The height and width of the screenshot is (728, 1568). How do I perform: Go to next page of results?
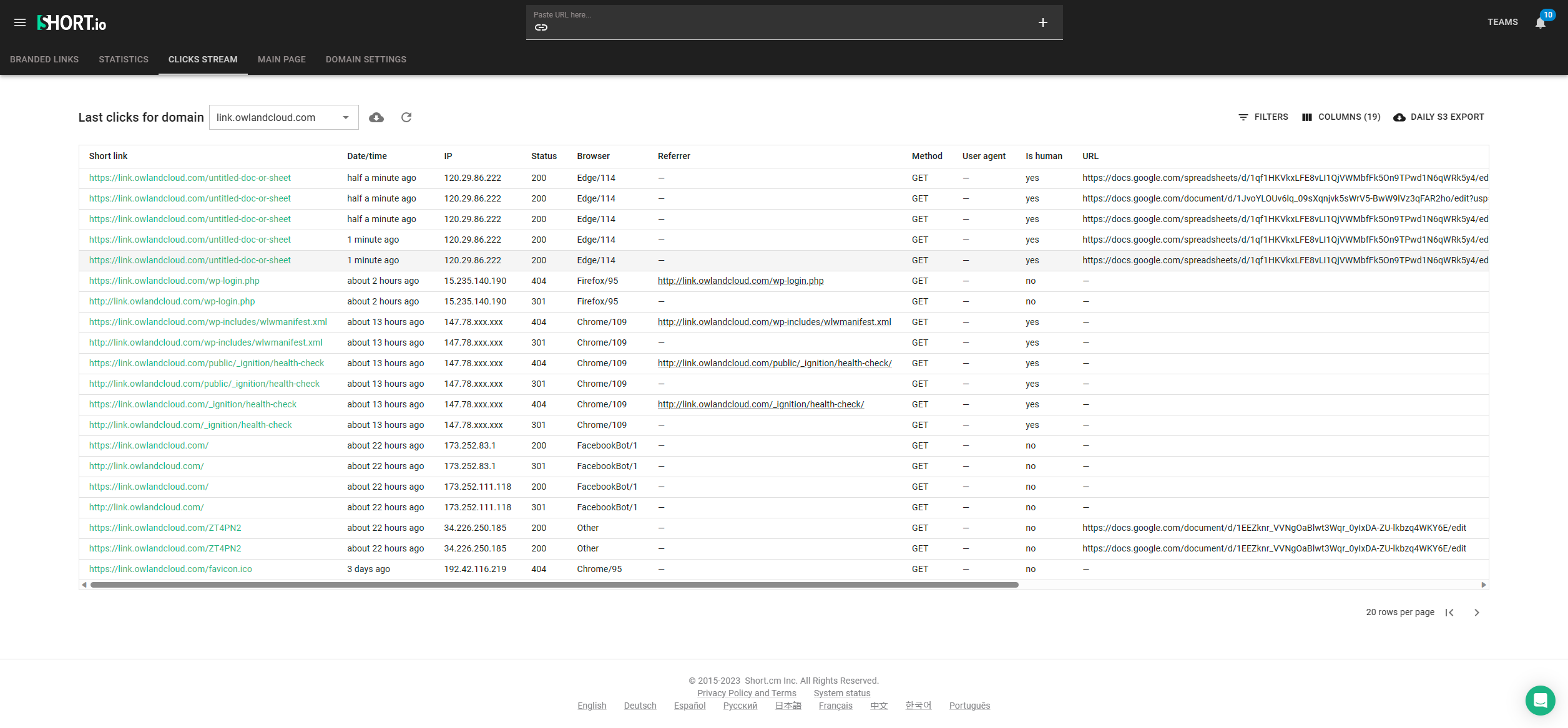[x=1477, y=613]
